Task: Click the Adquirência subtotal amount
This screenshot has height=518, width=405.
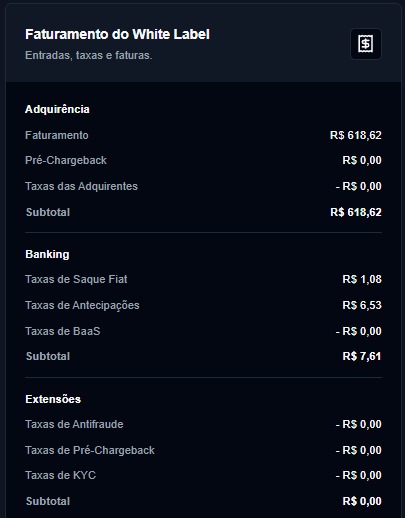Action: 356,212
